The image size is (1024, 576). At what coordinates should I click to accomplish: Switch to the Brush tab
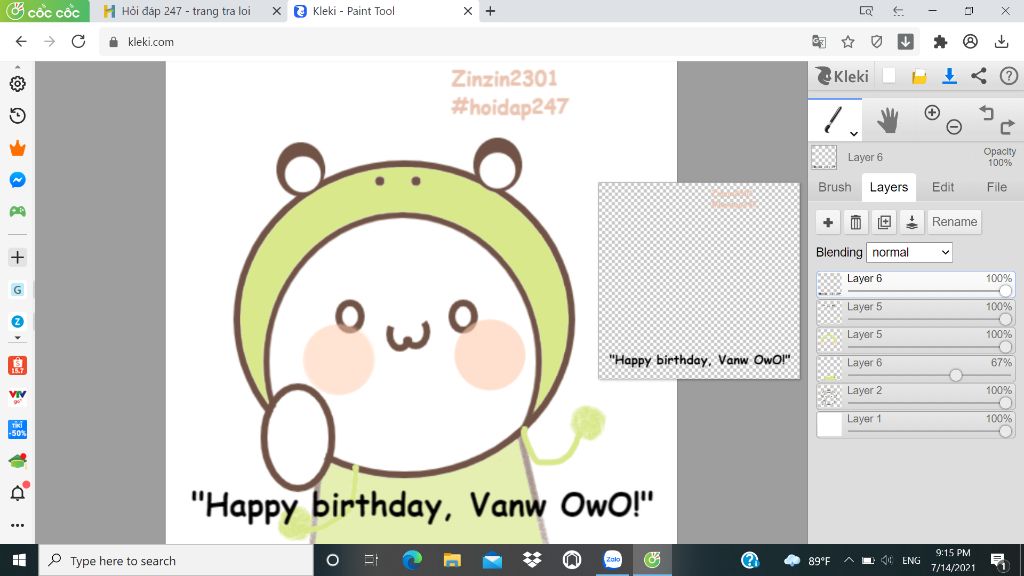coord(835,187)
